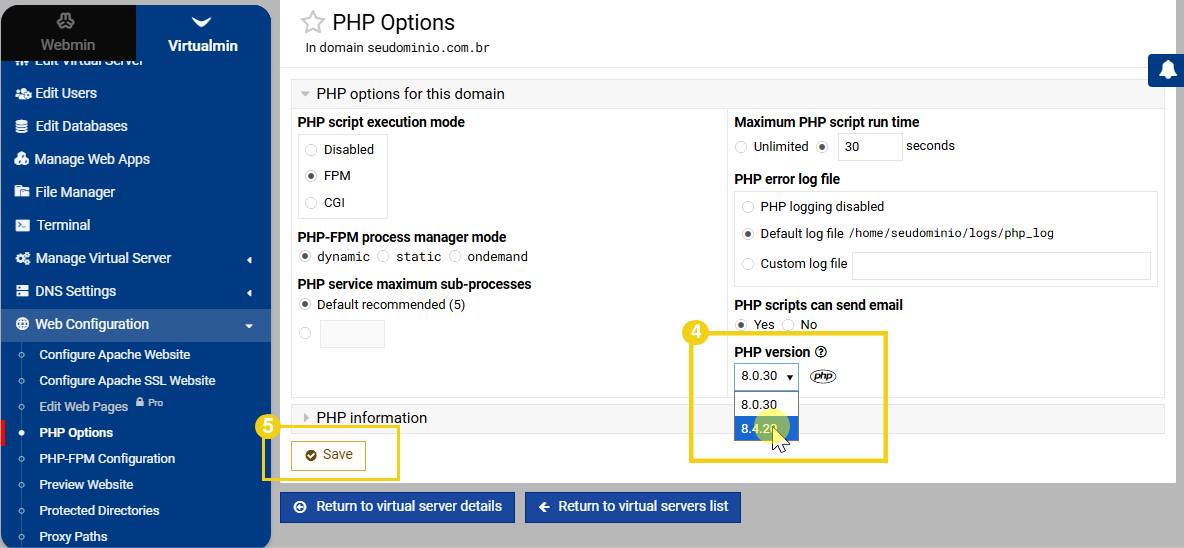This screenshot has height=548, width=1184.
Task: Click the favorite star icon beside PHP Options
Action: [x=313, y=23]
